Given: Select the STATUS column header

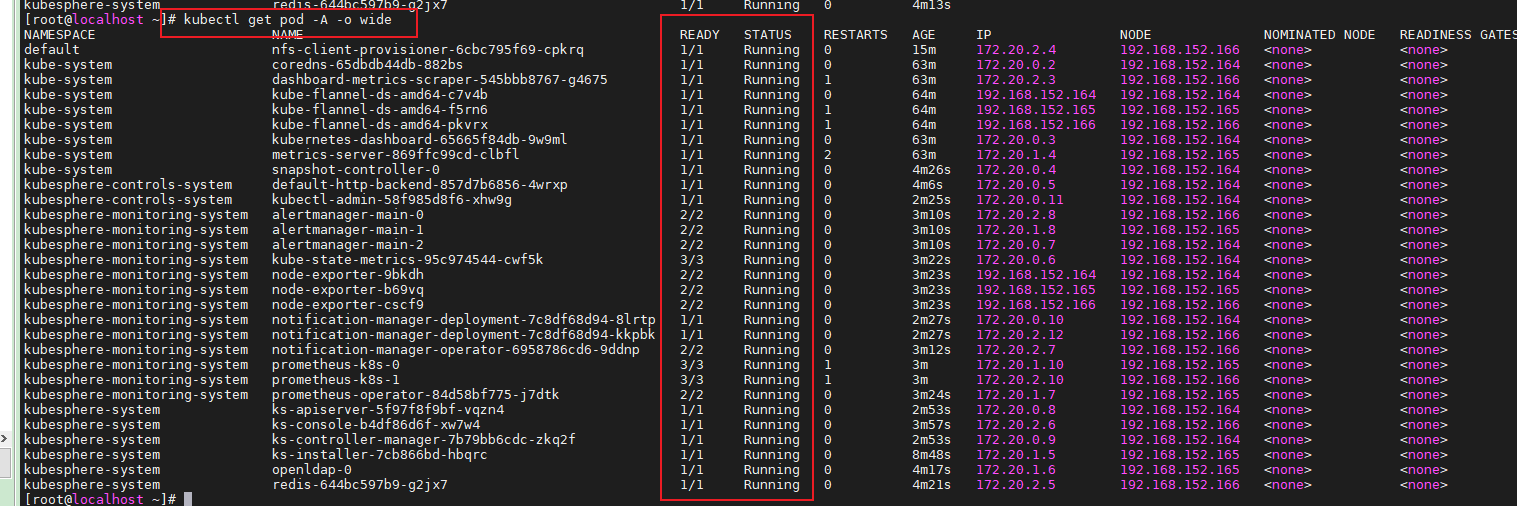Looking at the screenshot, I should (x=768, y=35).
